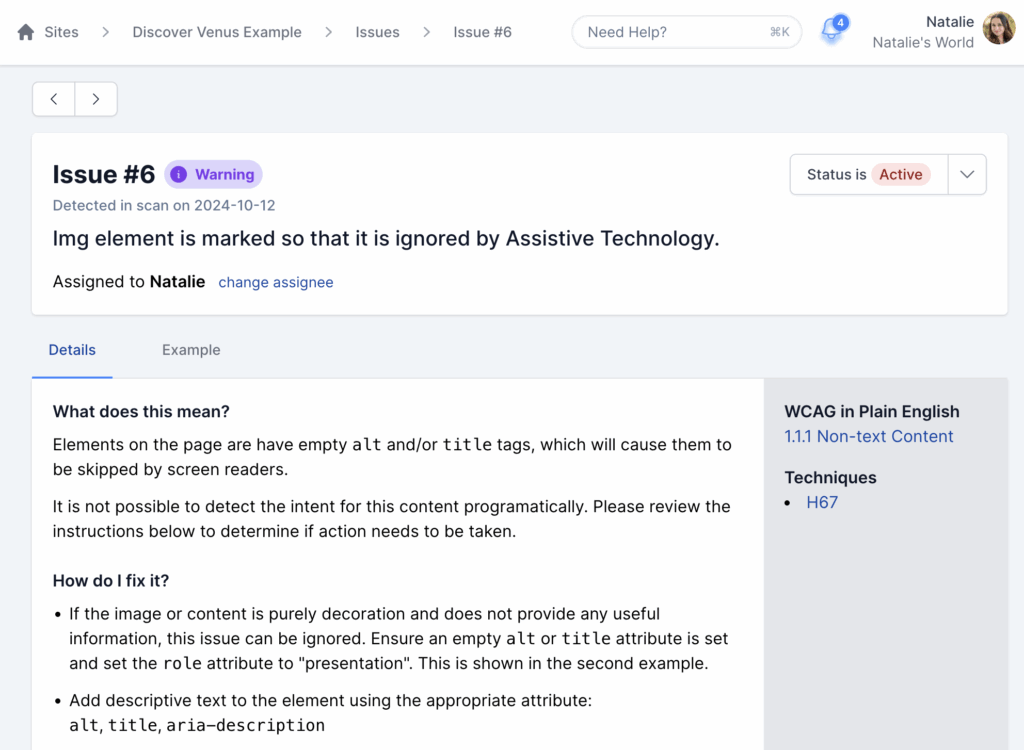The height and width of the screenshot is (750, 1024).
Task: Open the H67 technique link
Action: click(x=822, y=502)
